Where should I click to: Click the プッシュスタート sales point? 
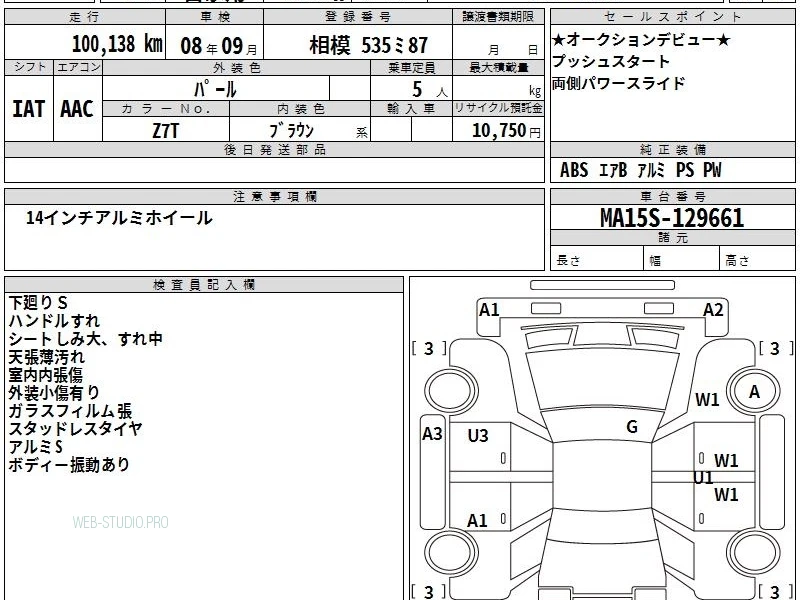(x=611, y=61)
